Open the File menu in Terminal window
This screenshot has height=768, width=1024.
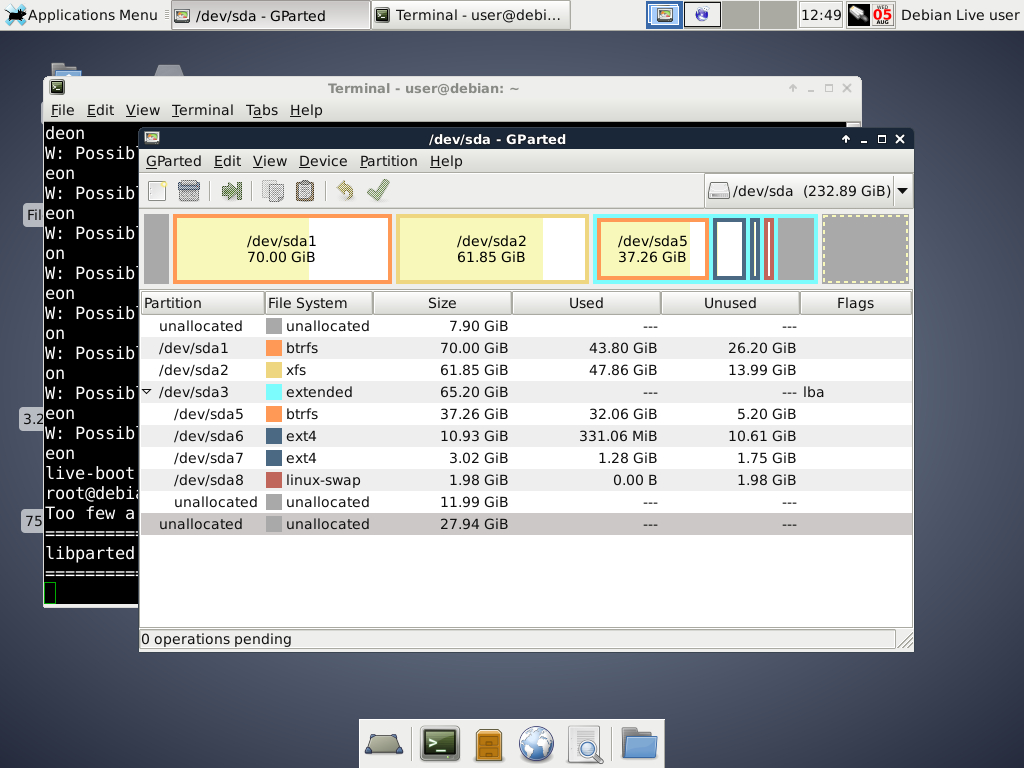(63, 110)
